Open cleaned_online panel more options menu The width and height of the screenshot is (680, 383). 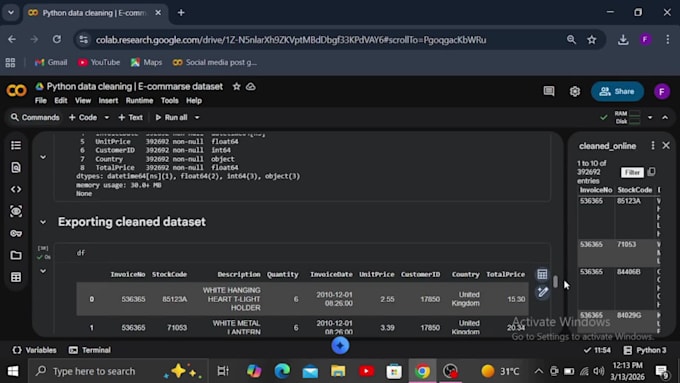[653, 146]
